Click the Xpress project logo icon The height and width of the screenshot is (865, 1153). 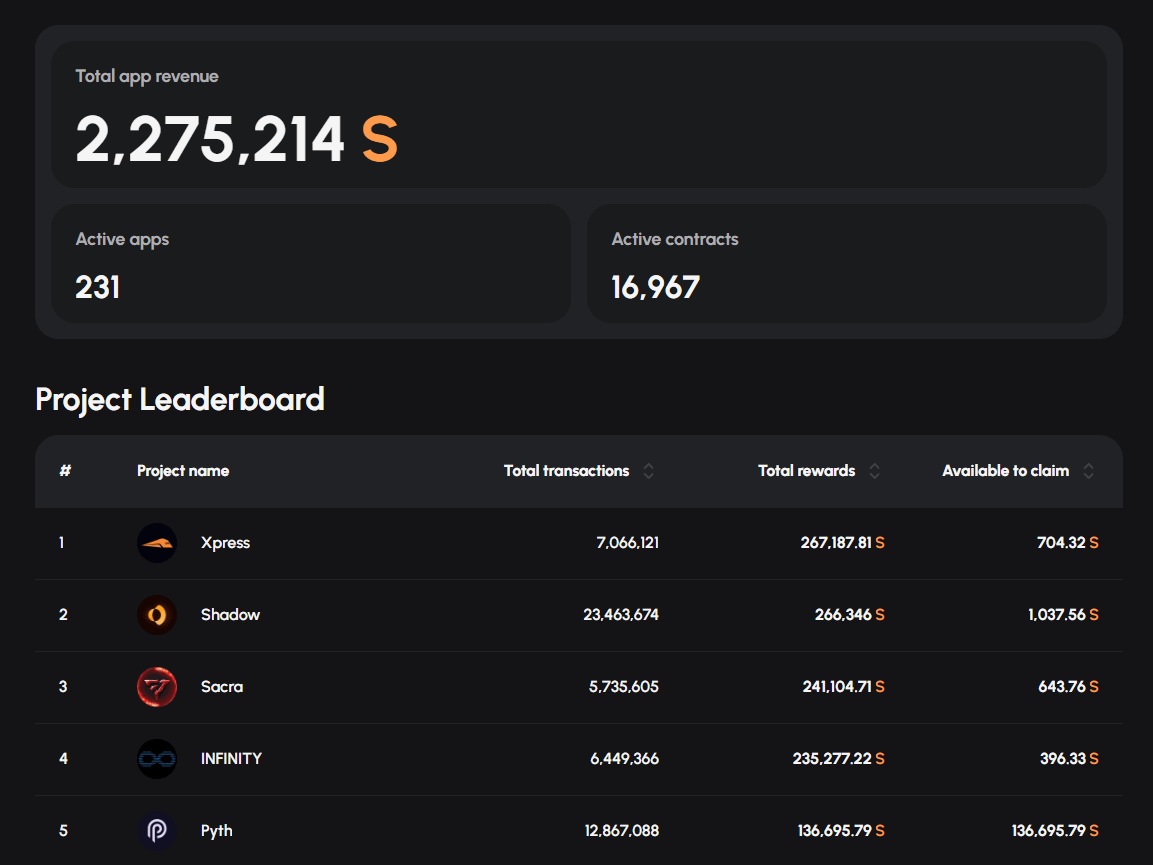coord(157,543)
